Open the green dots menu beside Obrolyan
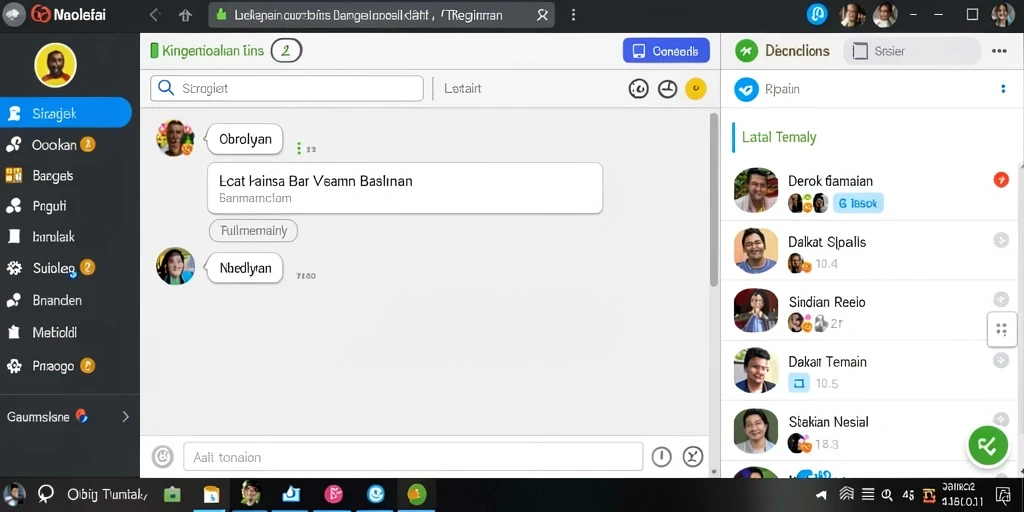 (298, 149)
